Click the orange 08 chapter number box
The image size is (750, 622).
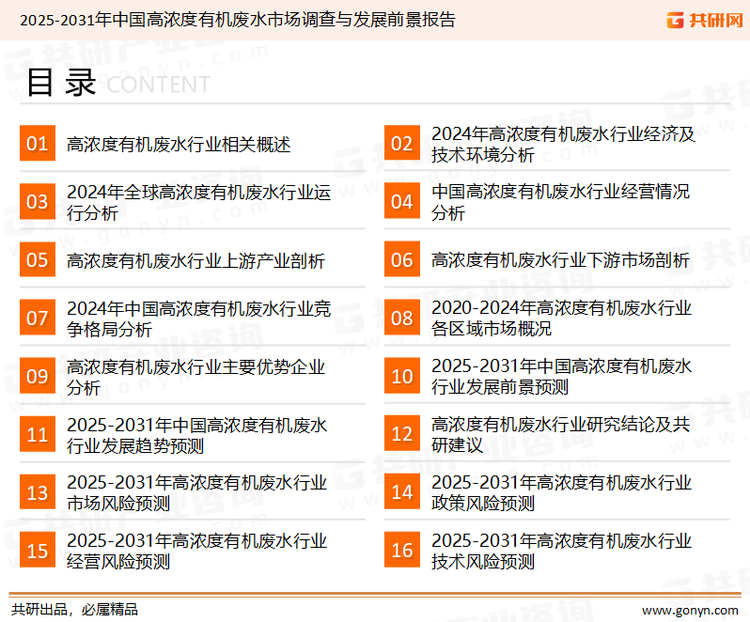tap(402, 318)
